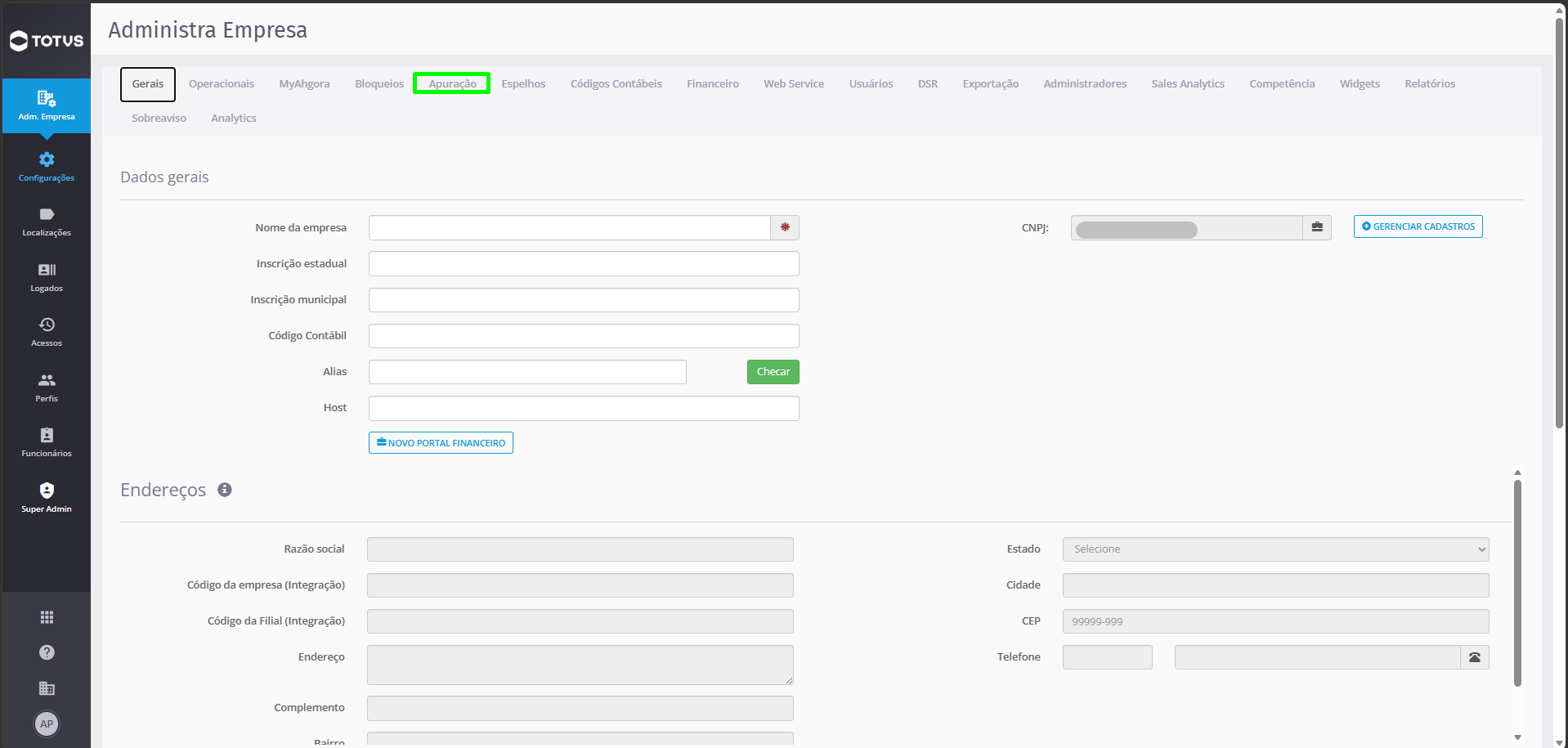Viewport: 1568px width, 748px height.
Task: Expand the Estado Selecione dropdown
Action: click(1275, 549)
